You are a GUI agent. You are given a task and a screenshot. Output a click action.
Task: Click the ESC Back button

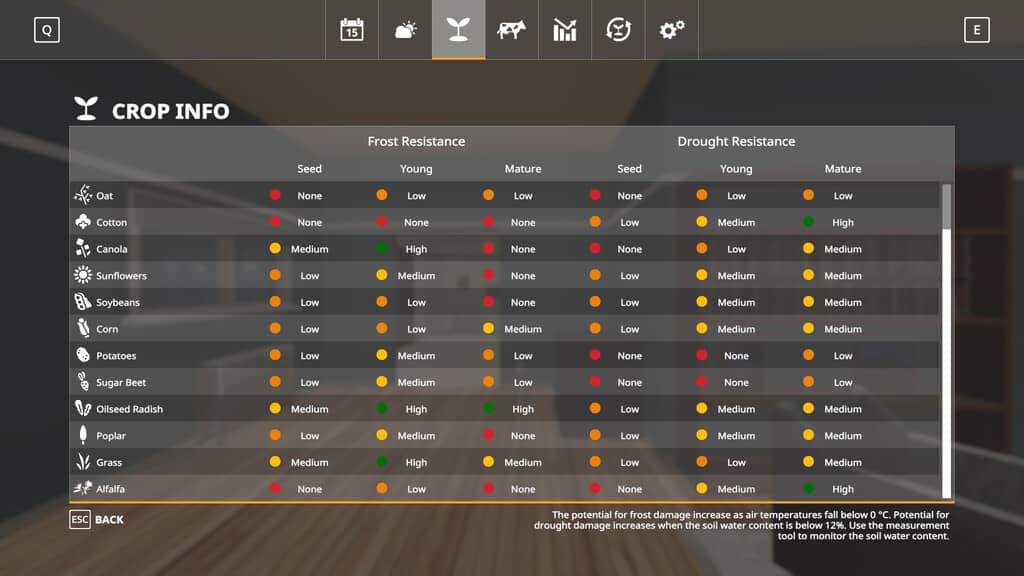coord(97,520)
